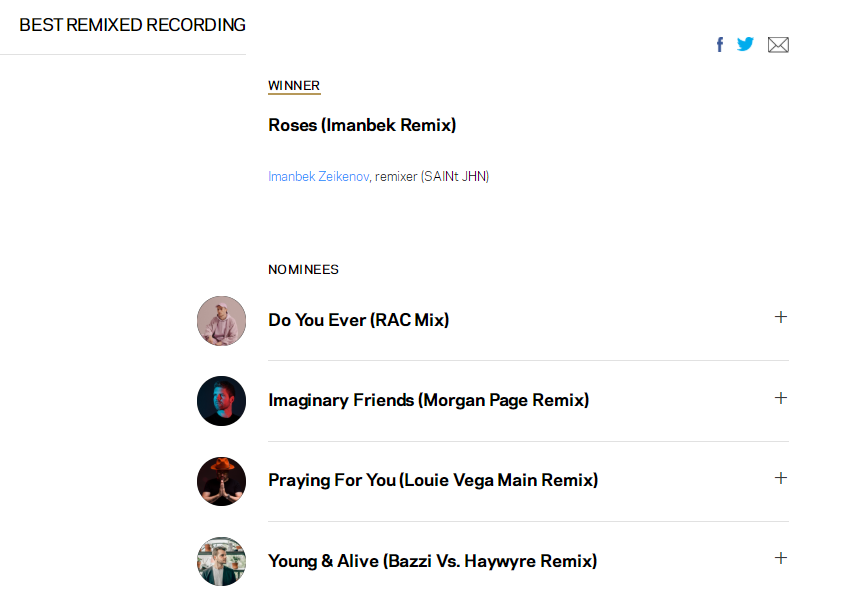Share via Twitter bird icon

coord(745,44)
